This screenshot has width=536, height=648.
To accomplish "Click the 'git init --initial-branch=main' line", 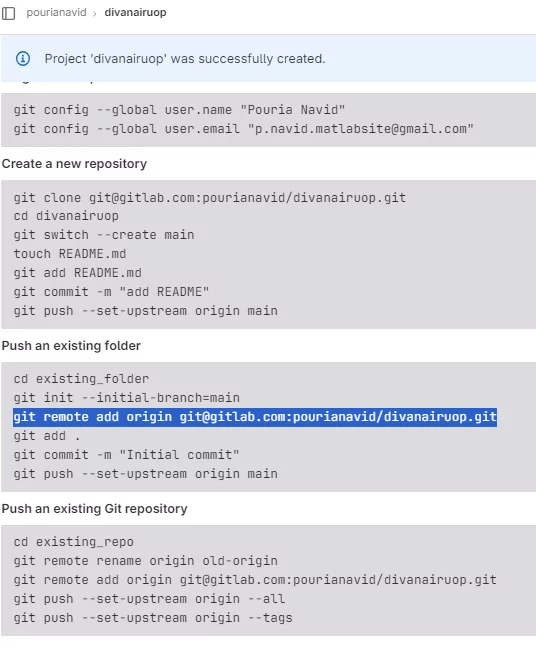I will pos(126,398).
